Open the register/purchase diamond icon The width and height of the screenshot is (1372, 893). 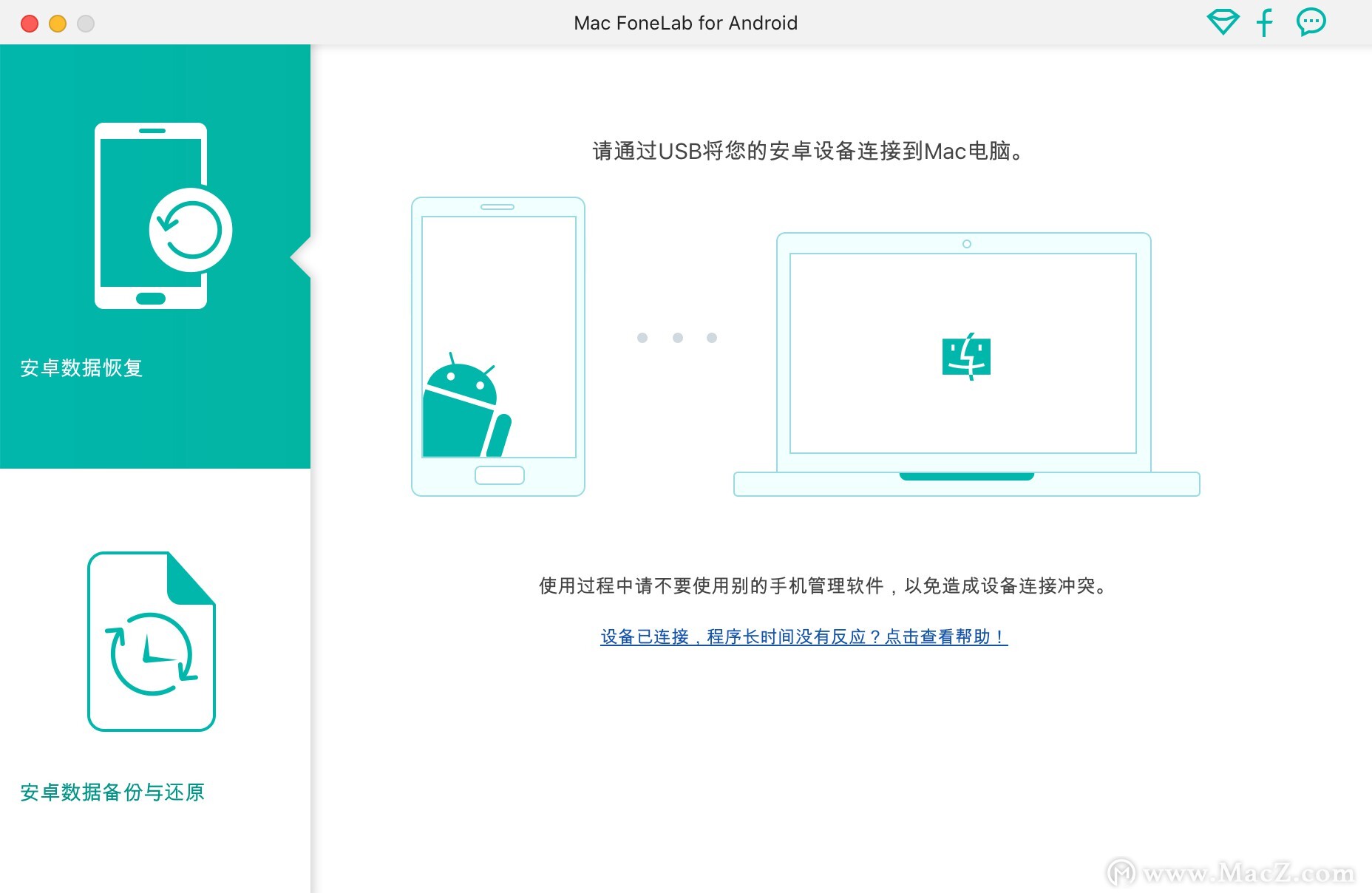point(1223,22)
